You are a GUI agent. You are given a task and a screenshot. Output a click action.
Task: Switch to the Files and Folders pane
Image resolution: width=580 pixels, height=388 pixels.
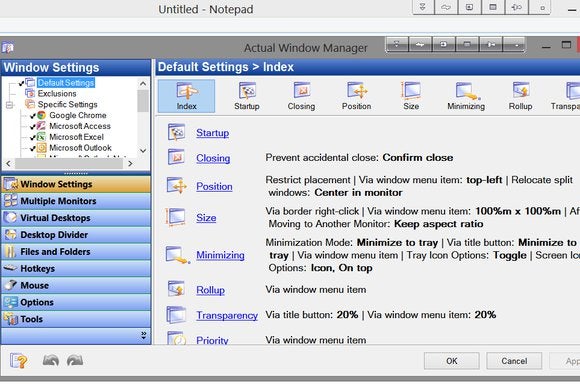[76, 252]
